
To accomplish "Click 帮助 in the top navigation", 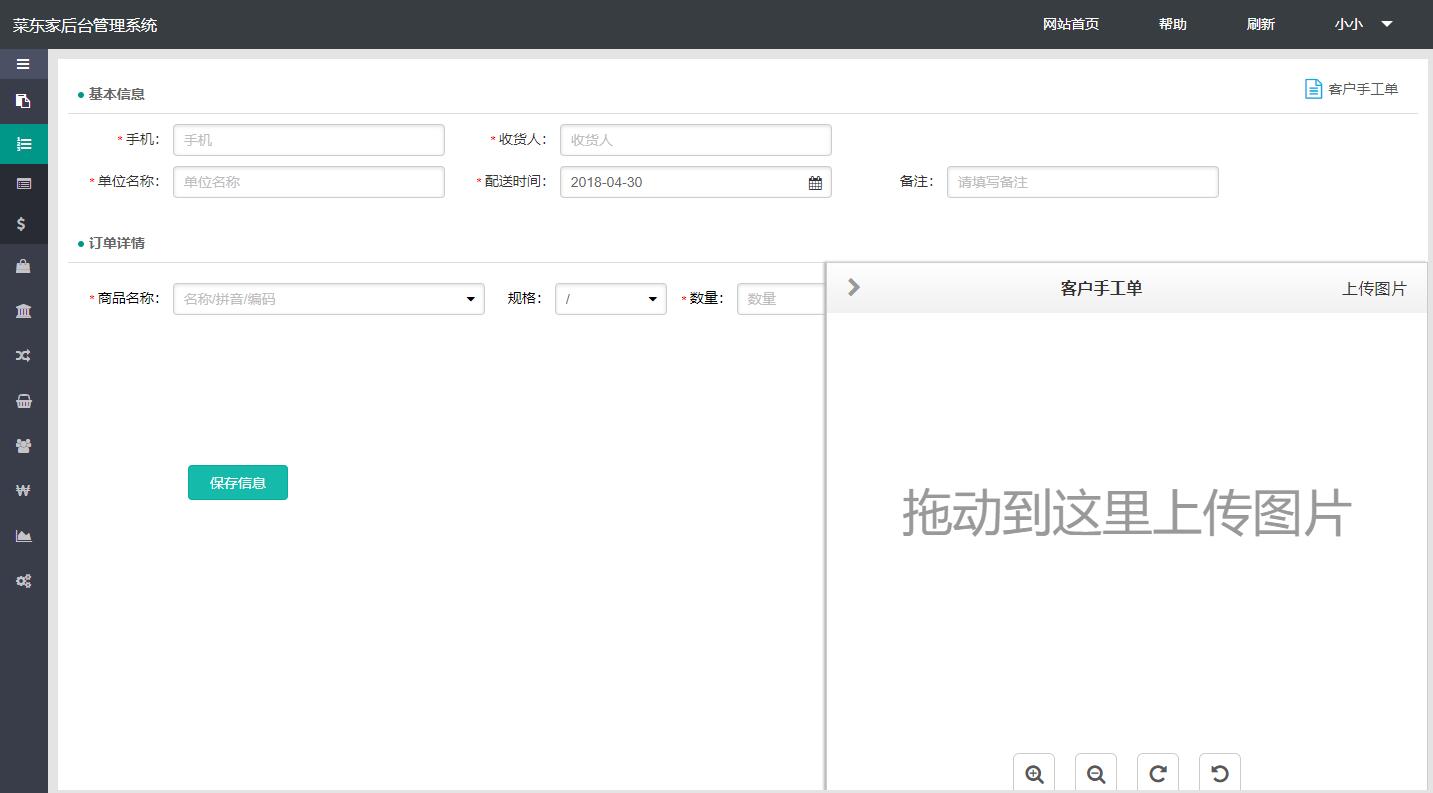I will [1172, 24].
